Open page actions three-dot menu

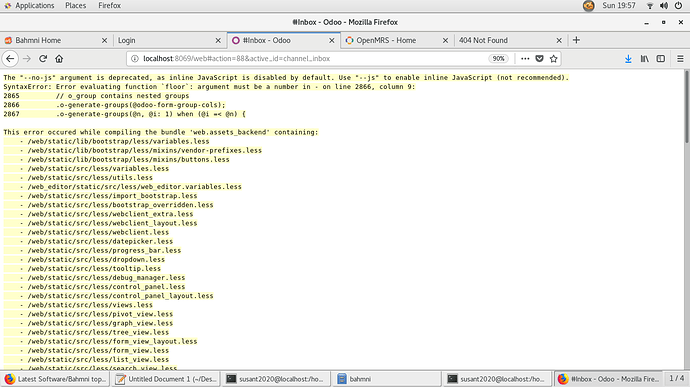coord(525,59)
